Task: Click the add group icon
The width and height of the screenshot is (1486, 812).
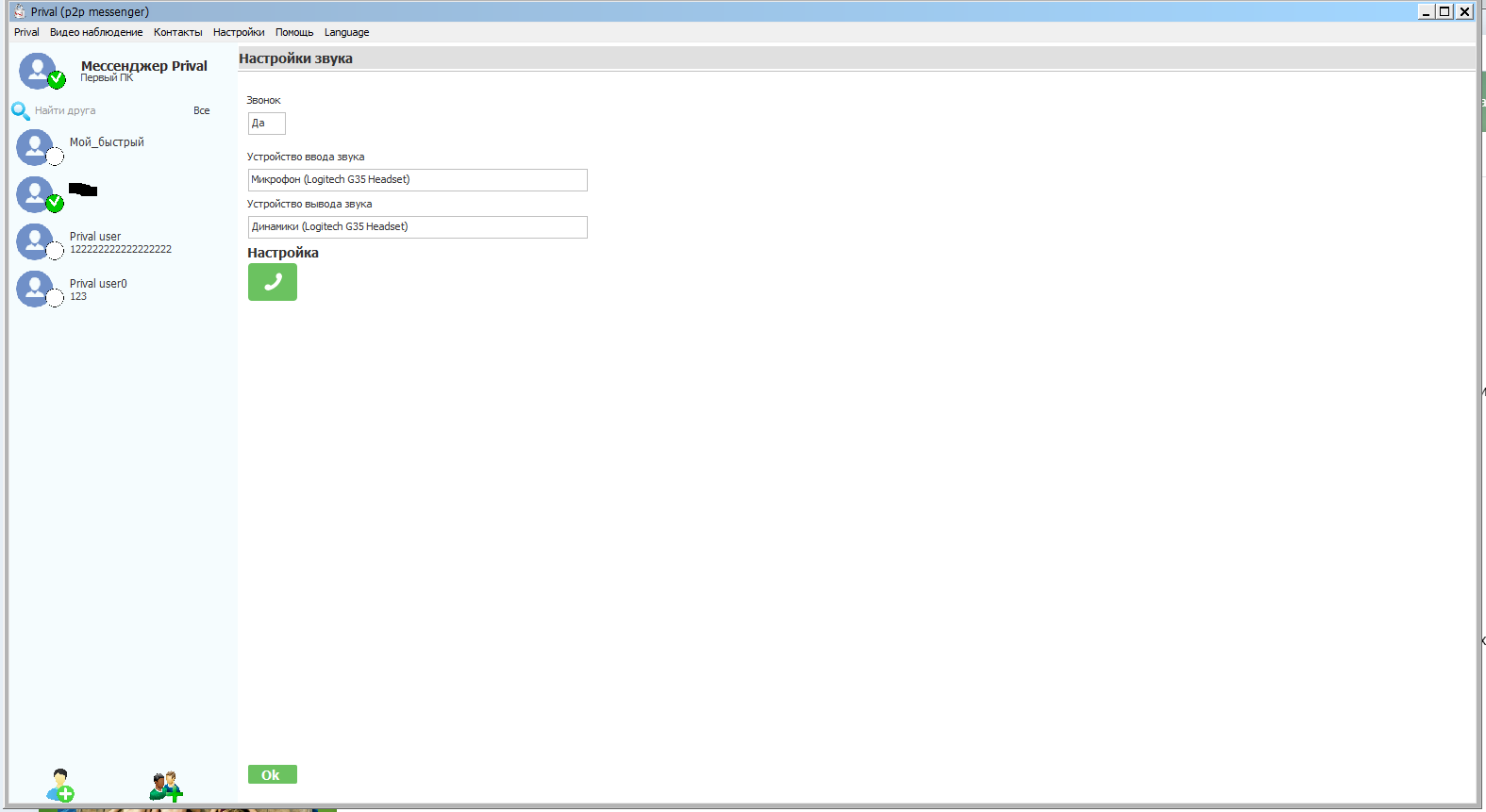Action: click(166, 786)
